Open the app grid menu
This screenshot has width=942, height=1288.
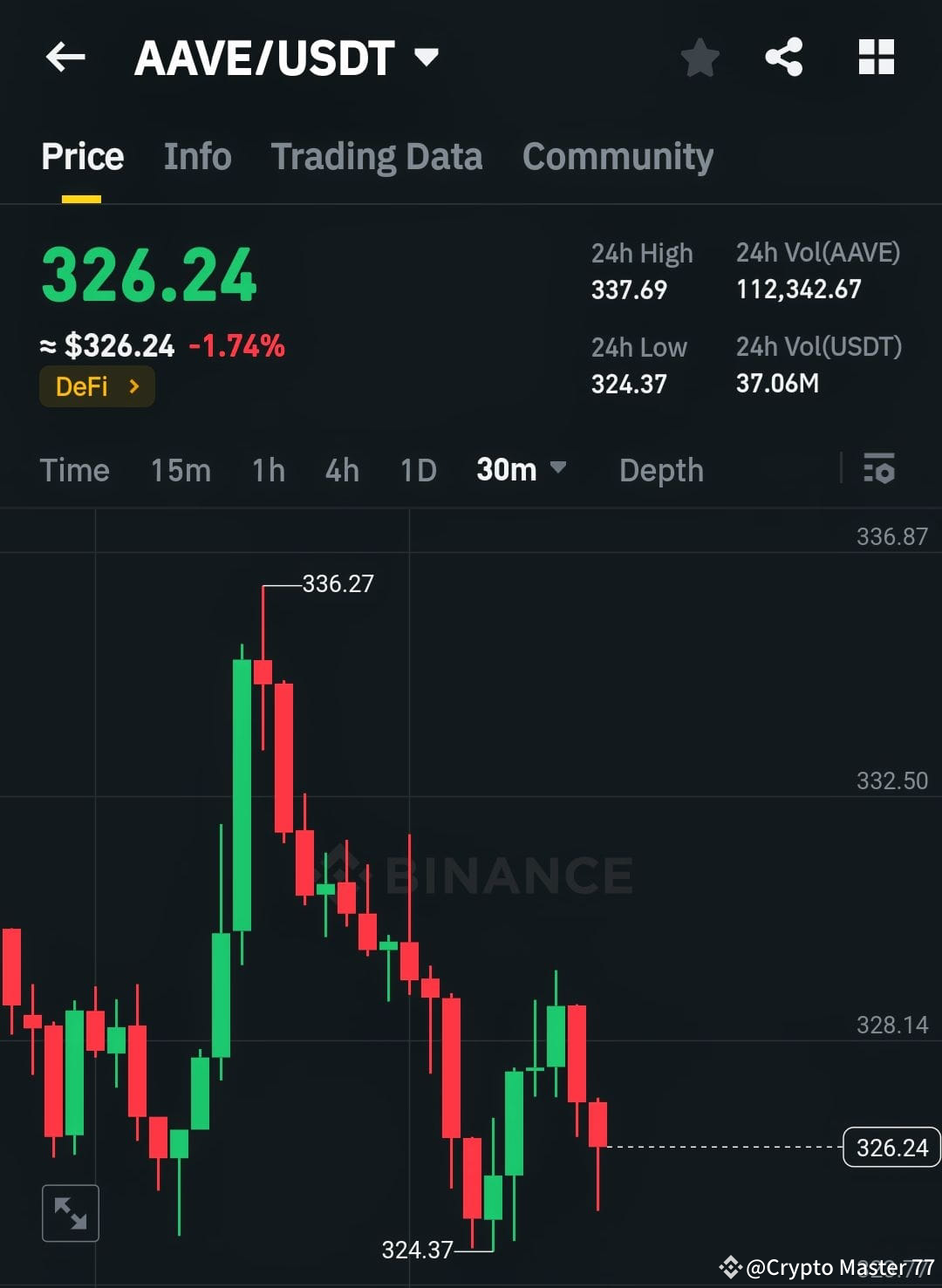(876, 57)
